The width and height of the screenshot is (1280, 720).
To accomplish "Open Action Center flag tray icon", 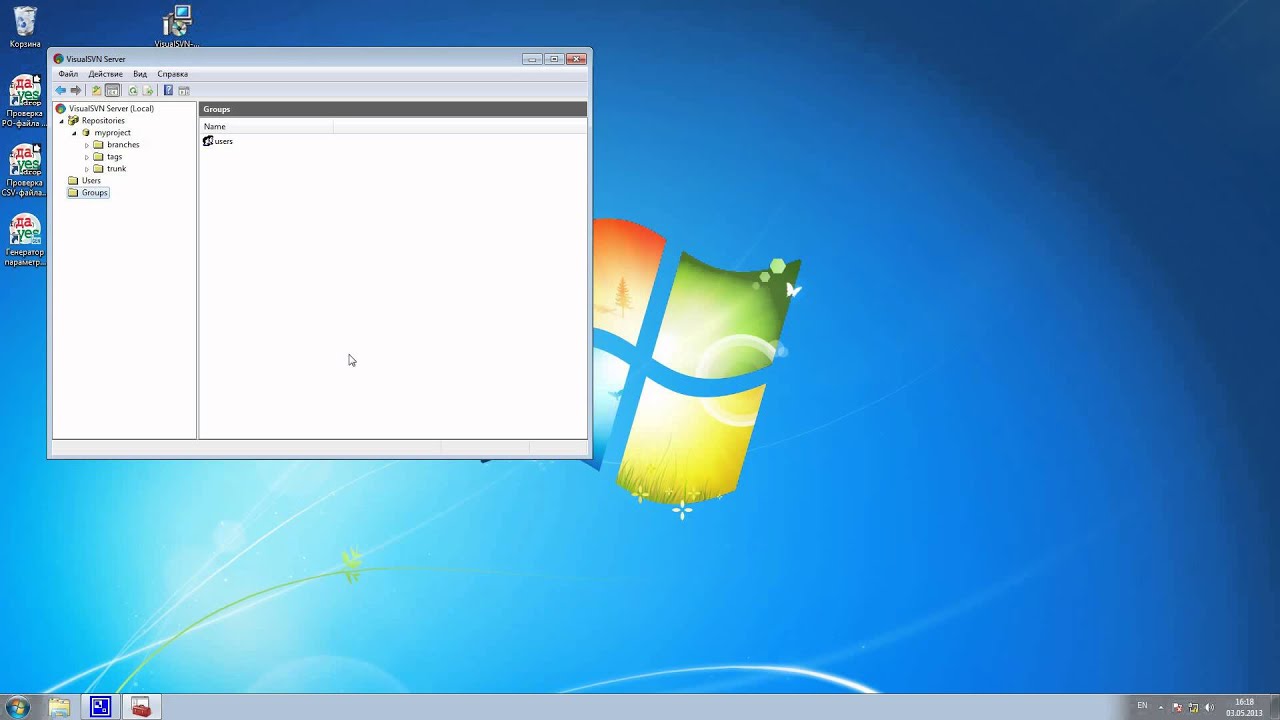I will [x=1177, y=708].
